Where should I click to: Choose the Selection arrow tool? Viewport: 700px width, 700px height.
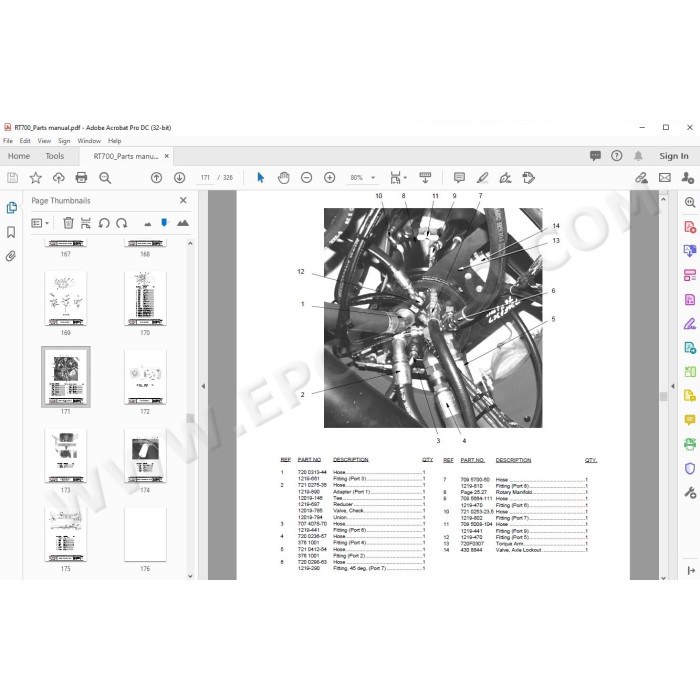pyautogui.click(x=261, y=178)
